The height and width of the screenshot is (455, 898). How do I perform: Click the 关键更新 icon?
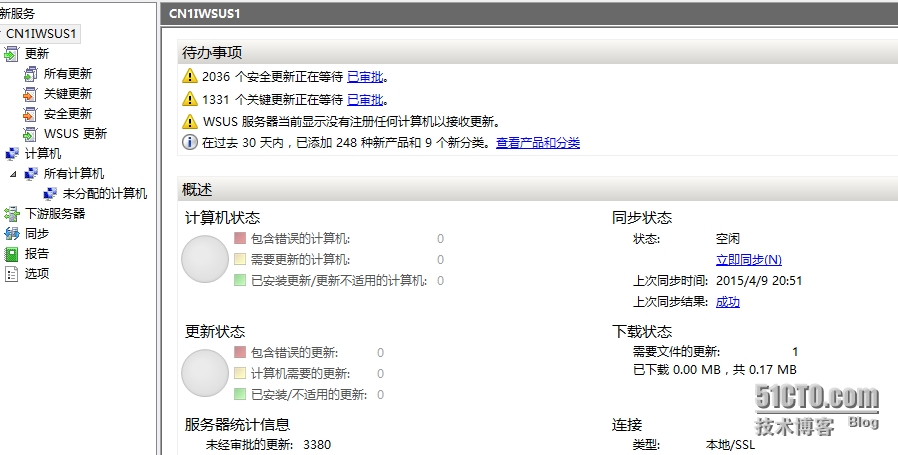[30, 94]
